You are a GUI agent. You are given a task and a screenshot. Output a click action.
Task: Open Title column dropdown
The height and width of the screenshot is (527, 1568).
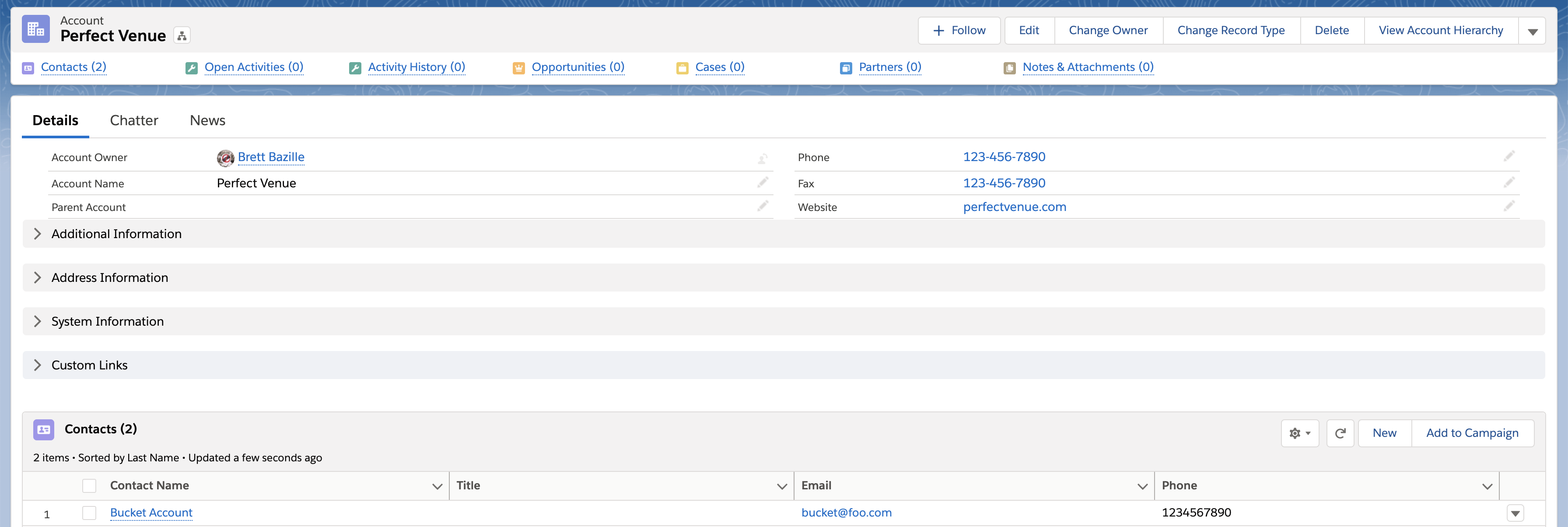(x=782, y=486)
